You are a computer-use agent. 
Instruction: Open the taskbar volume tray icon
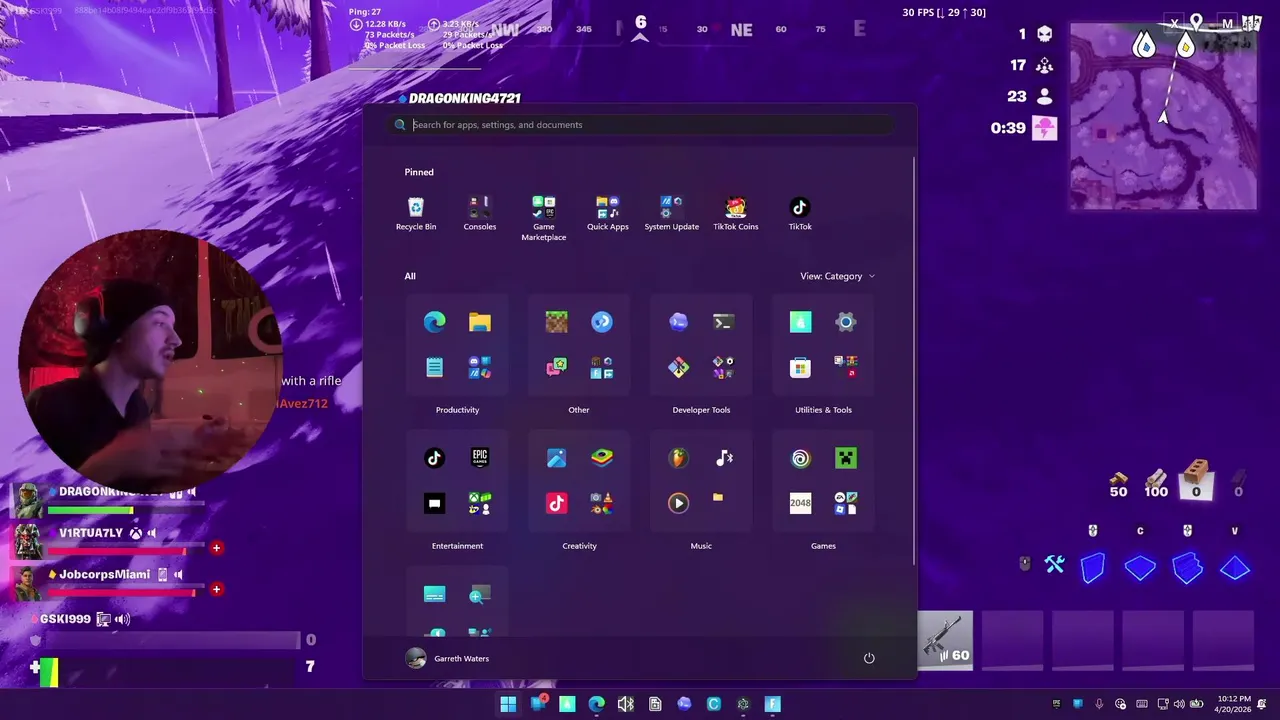coord(1179,704)
